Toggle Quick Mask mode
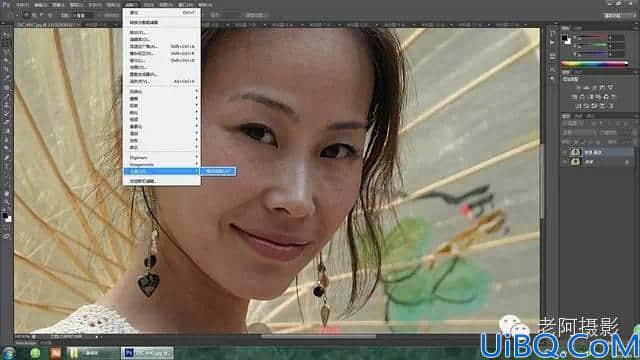Screen dimensions: 640x360 point(6,228)
